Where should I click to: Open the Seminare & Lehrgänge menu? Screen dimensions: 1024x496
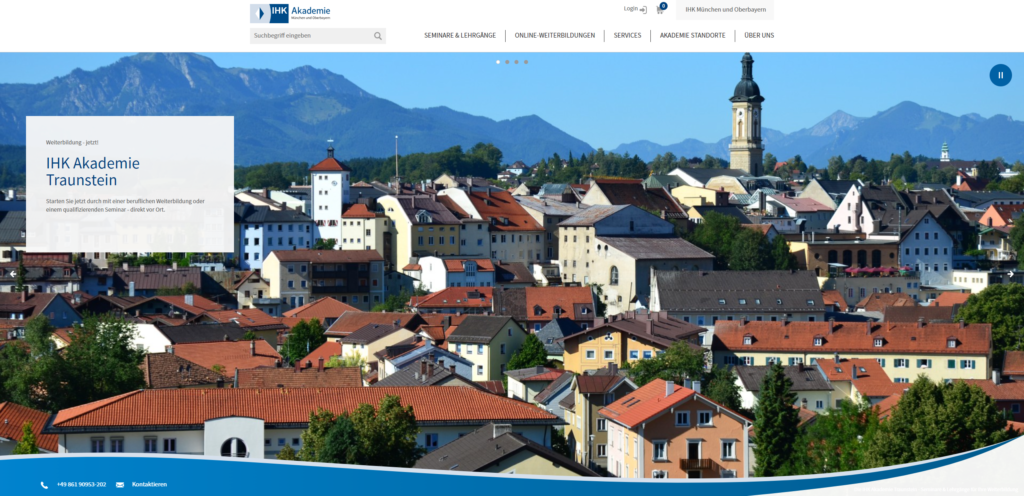click(460, 35)
